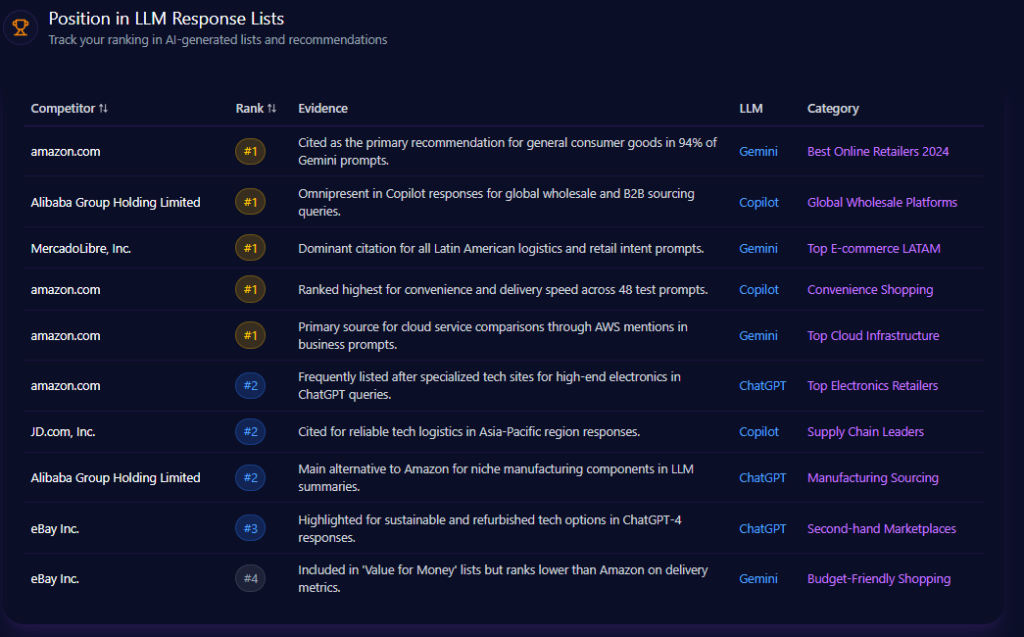Image resolution: width=1024 pixels, height=637 pixels.
Task: Click #1 badge in Global Wholesale Platforms row
Action: [x=250, y=202]
